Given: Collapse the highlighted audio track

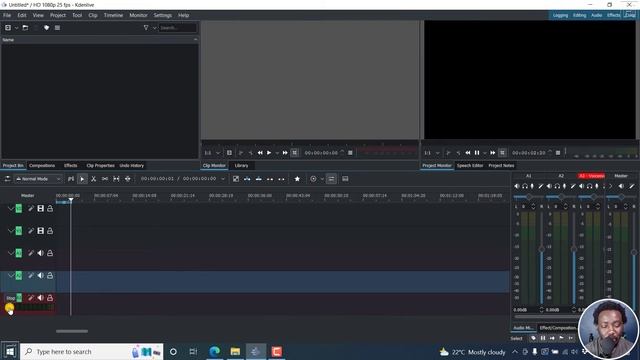Looking at the screenshot, I should click(x=11, y=276).
